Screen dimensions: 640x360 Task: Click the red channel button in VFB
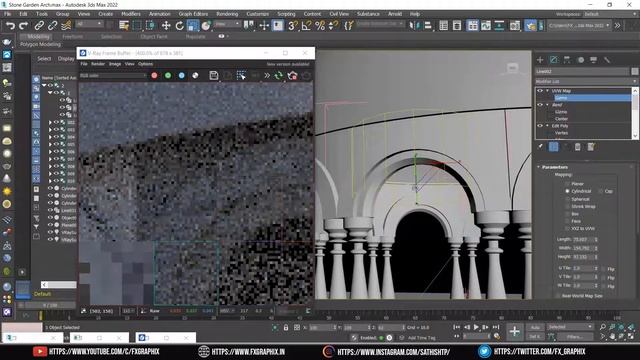[x=154, y=76]
